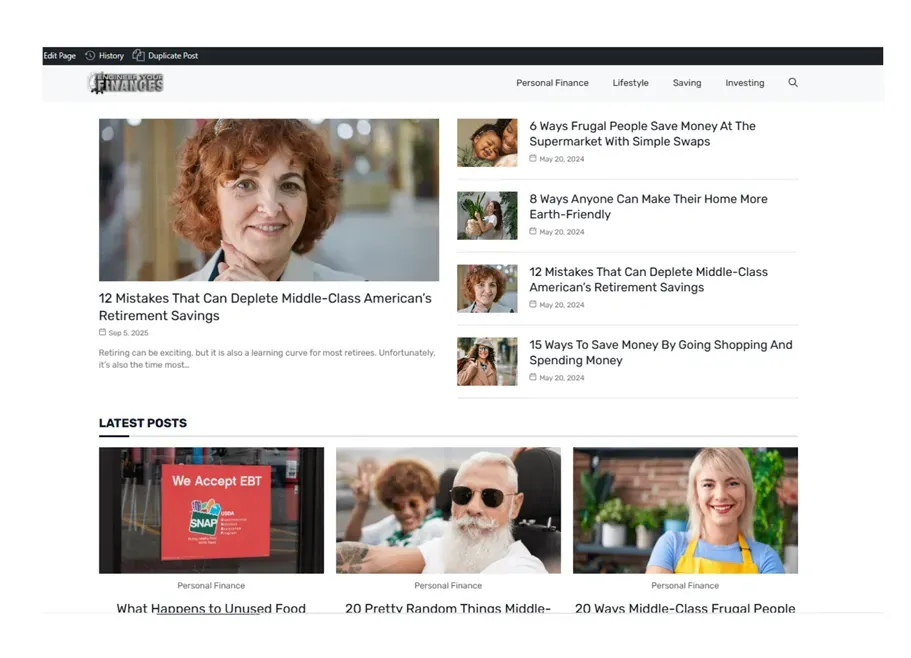This screenshot has height=658, width=911.
Task: Open the Lifestyle menu item
Action: 630,83
